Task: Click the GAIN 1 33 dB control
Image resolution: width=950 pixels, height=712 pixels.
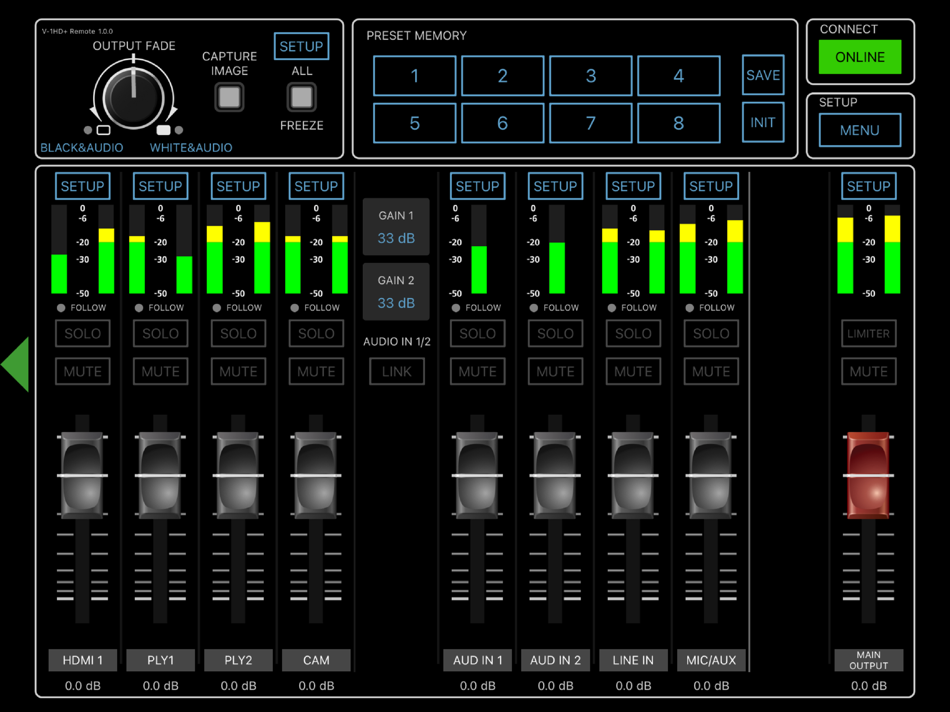Action: point(396,227)
